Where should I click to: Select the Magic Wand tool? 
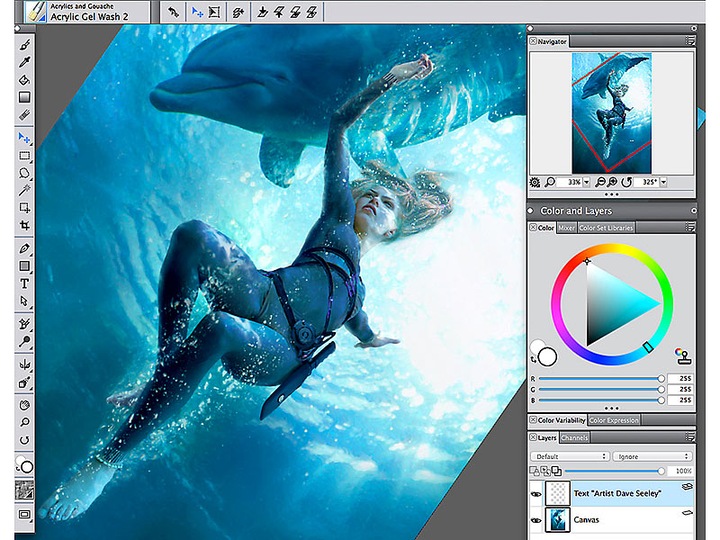(x=25, y=190)
